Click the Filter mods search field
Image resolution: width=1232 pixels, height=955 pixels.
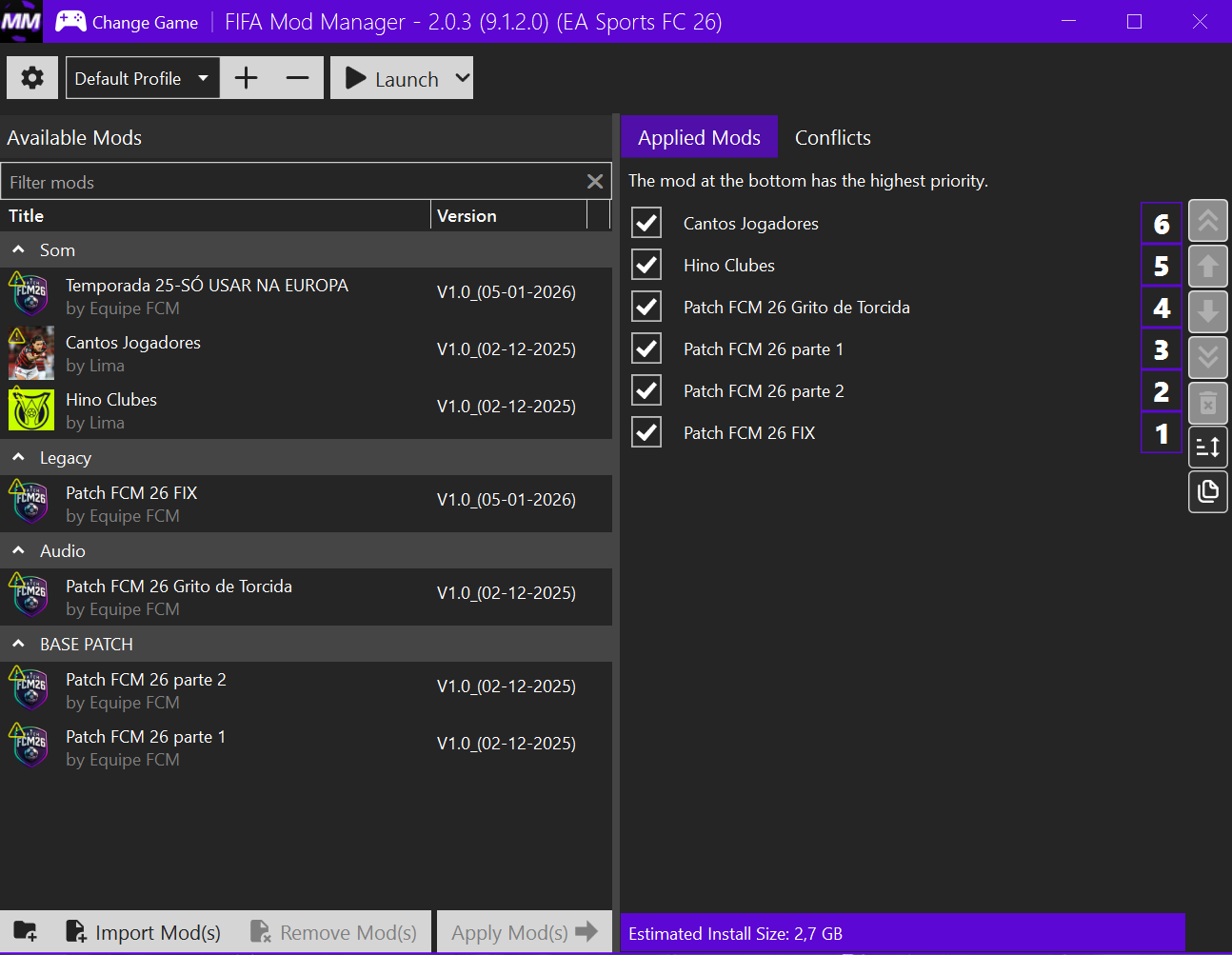coord(290,182)
